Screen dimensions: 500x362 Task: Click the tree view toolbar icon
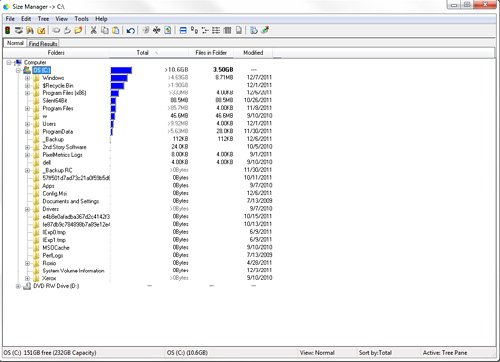coord(205,30)
